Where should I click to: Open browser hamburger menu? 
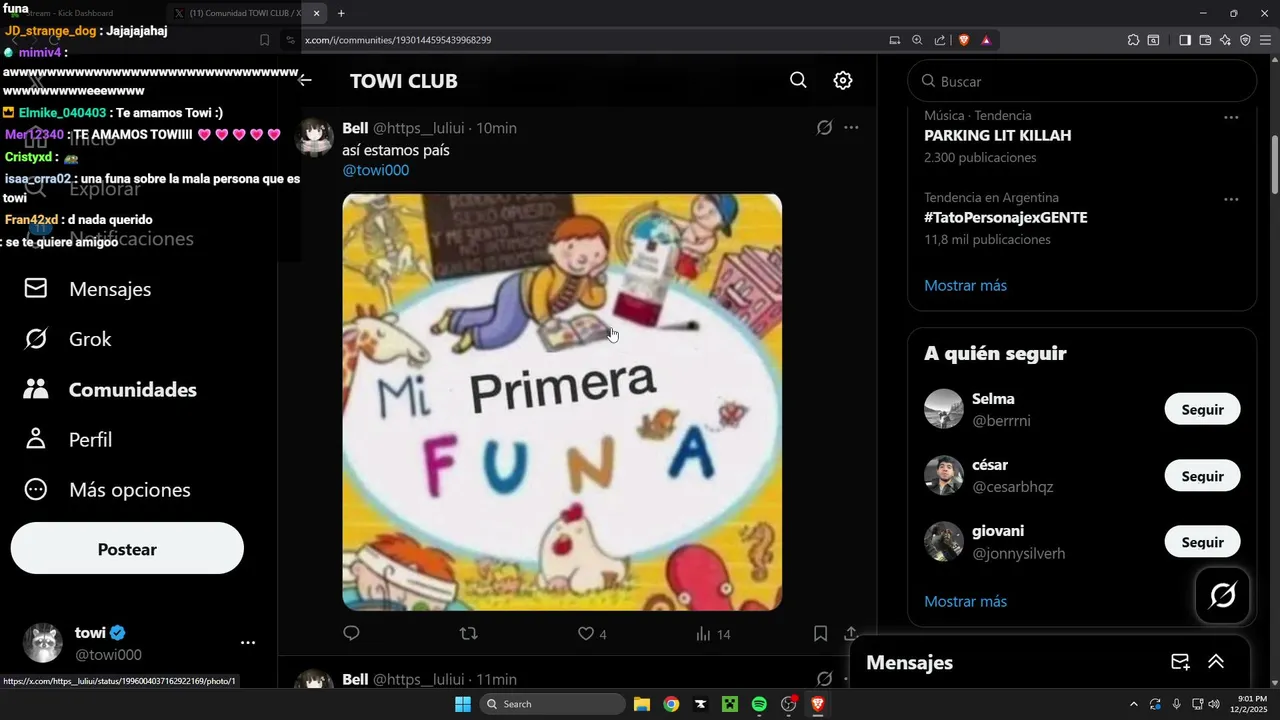pyautogui.click(x=1265, y=40)
